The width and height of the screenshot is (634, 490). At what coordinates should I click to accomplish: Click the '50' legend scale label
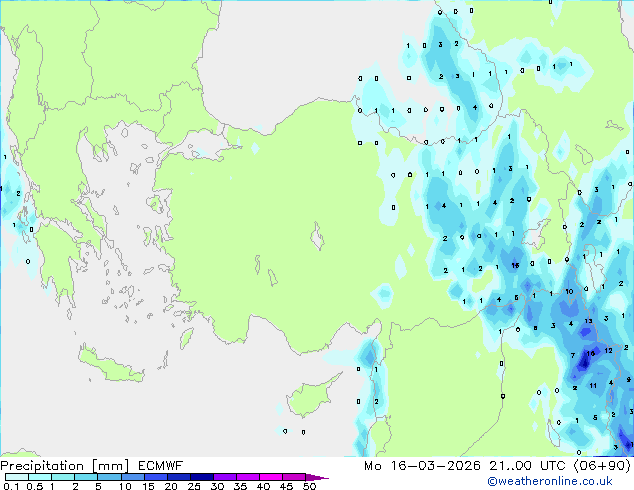click(309, 486)
